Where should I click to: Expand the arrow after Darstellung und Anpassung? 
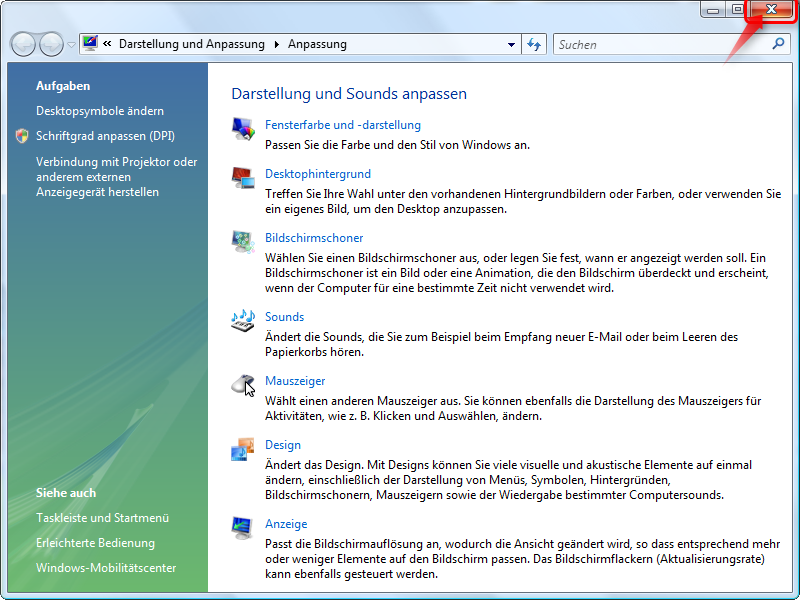click(x=274, y=44)
